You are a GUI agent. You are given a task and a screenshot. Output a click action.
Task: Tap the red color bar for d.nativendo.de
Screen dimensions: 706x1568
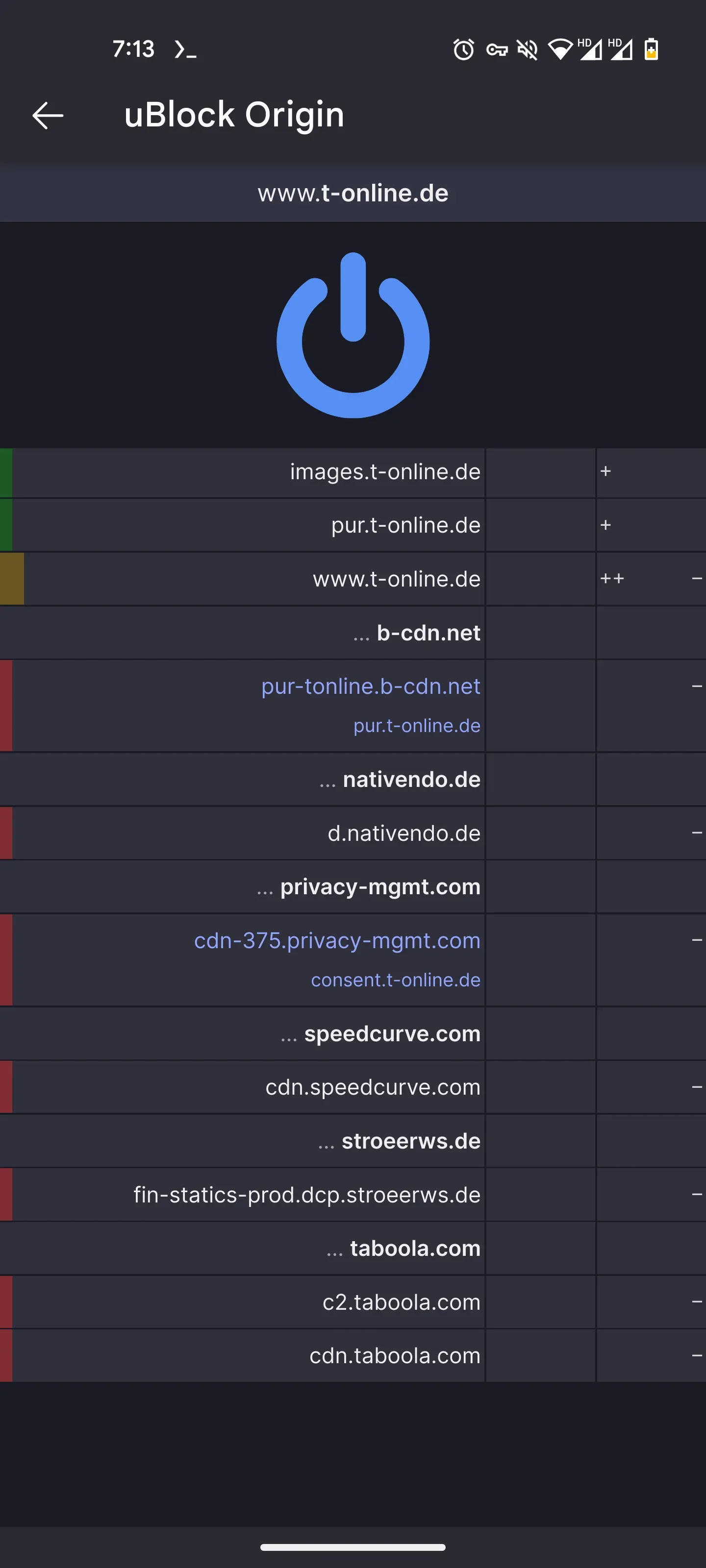click(6, 833)
